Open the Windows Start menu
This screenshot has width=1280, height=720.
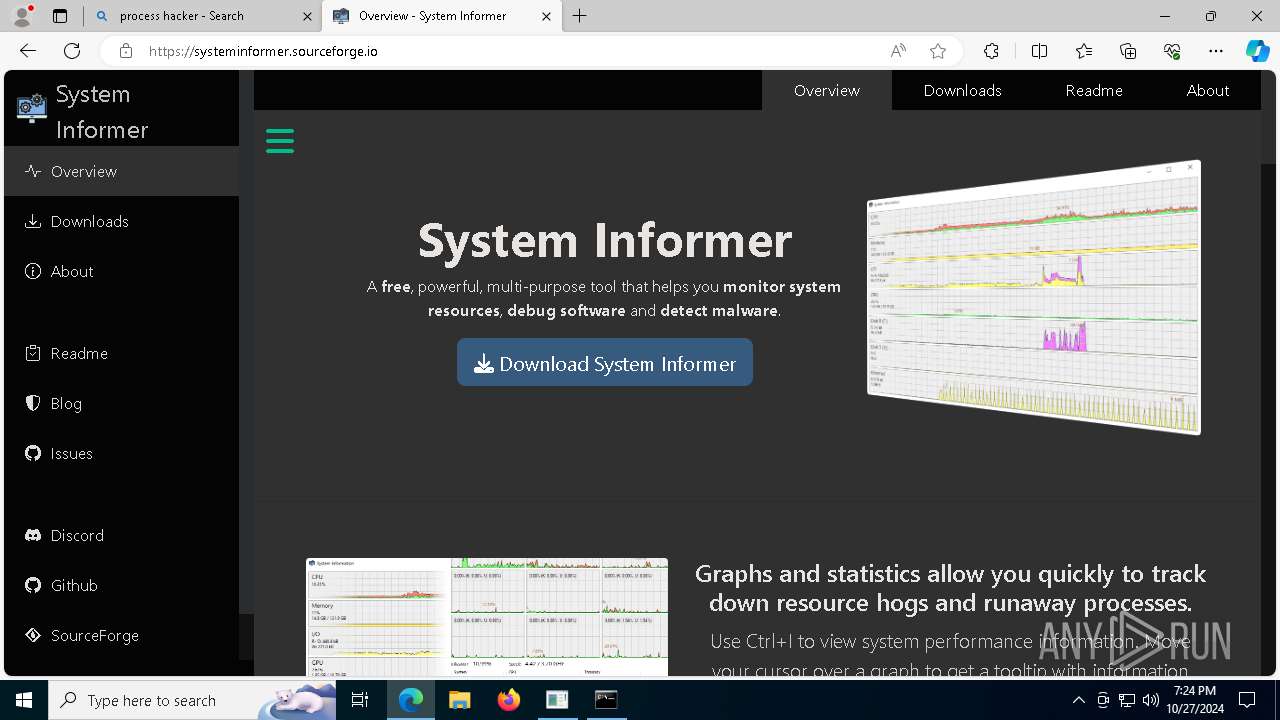click(x=24, y=700)
